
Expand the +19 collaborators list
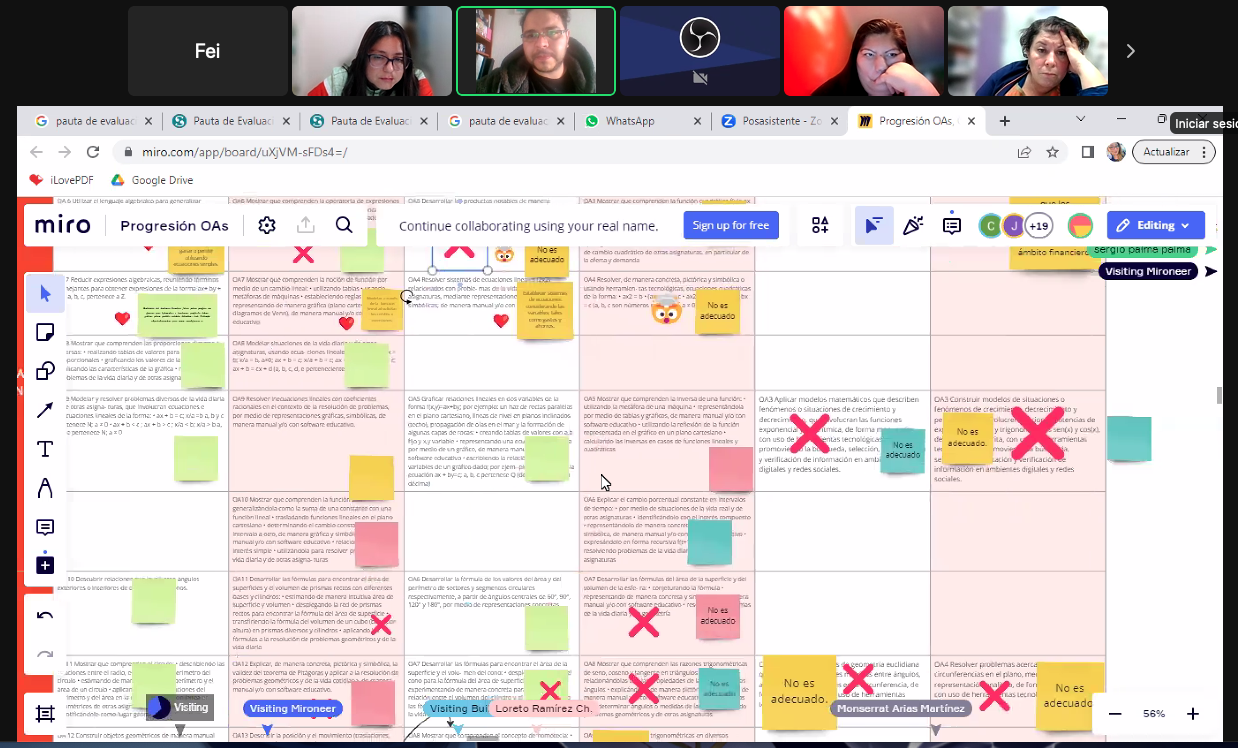click(x=1038, y=225)
